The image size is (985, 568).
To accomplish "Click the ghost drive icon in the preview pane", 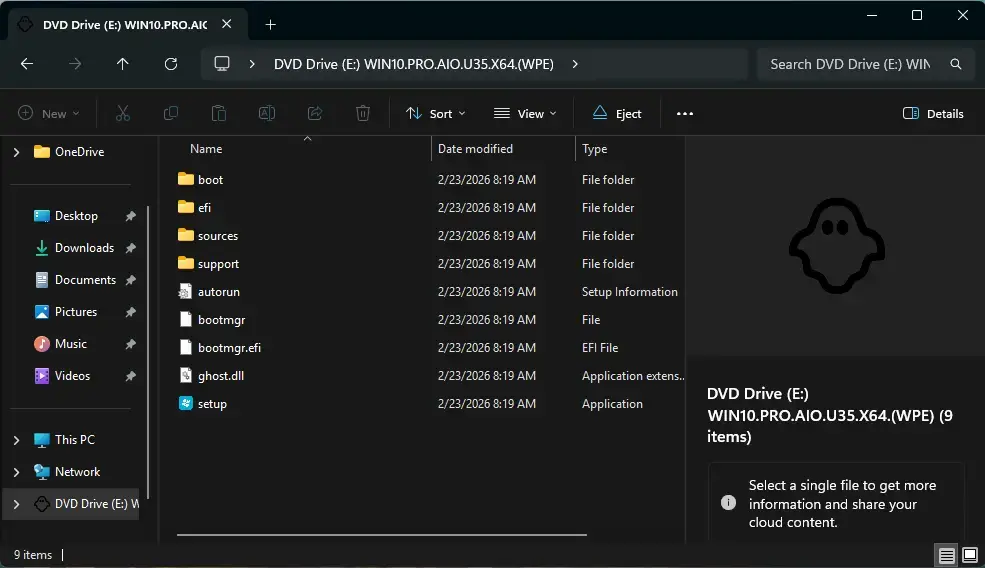I will click(837, 246).
